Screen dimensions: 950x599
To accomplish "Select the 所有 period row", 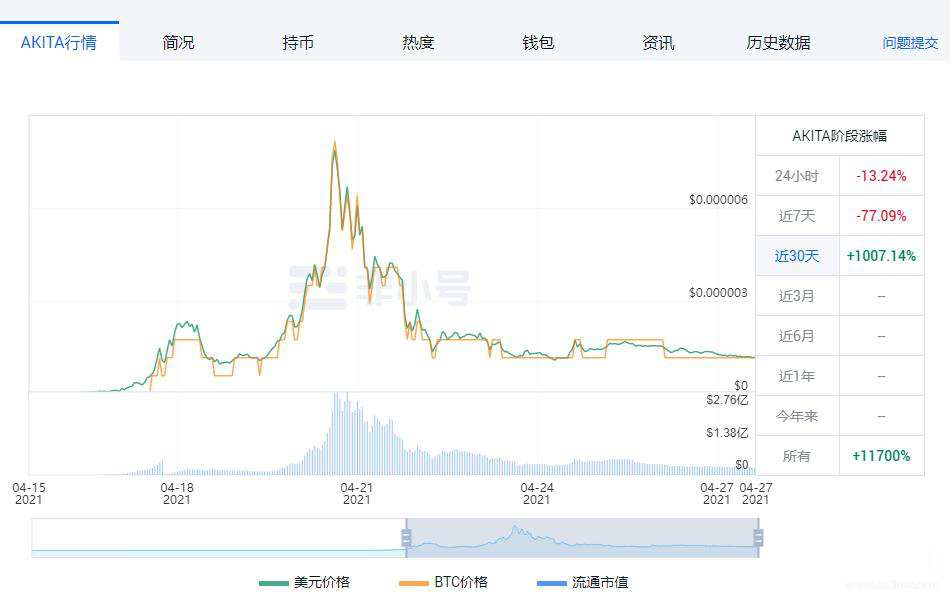I will pos(796,456).
